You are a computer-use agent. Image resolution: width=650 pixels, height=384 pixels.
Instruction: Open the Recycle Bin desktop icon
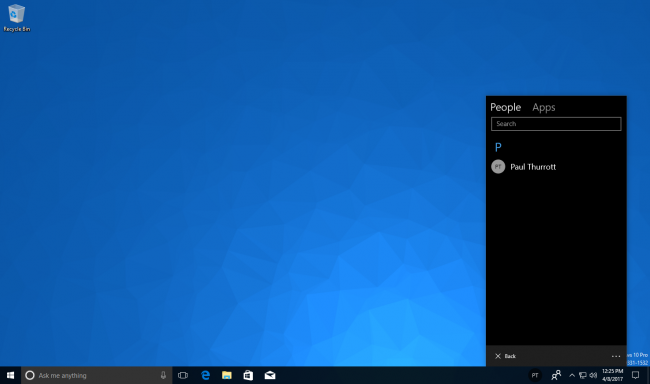pos(16,18)
